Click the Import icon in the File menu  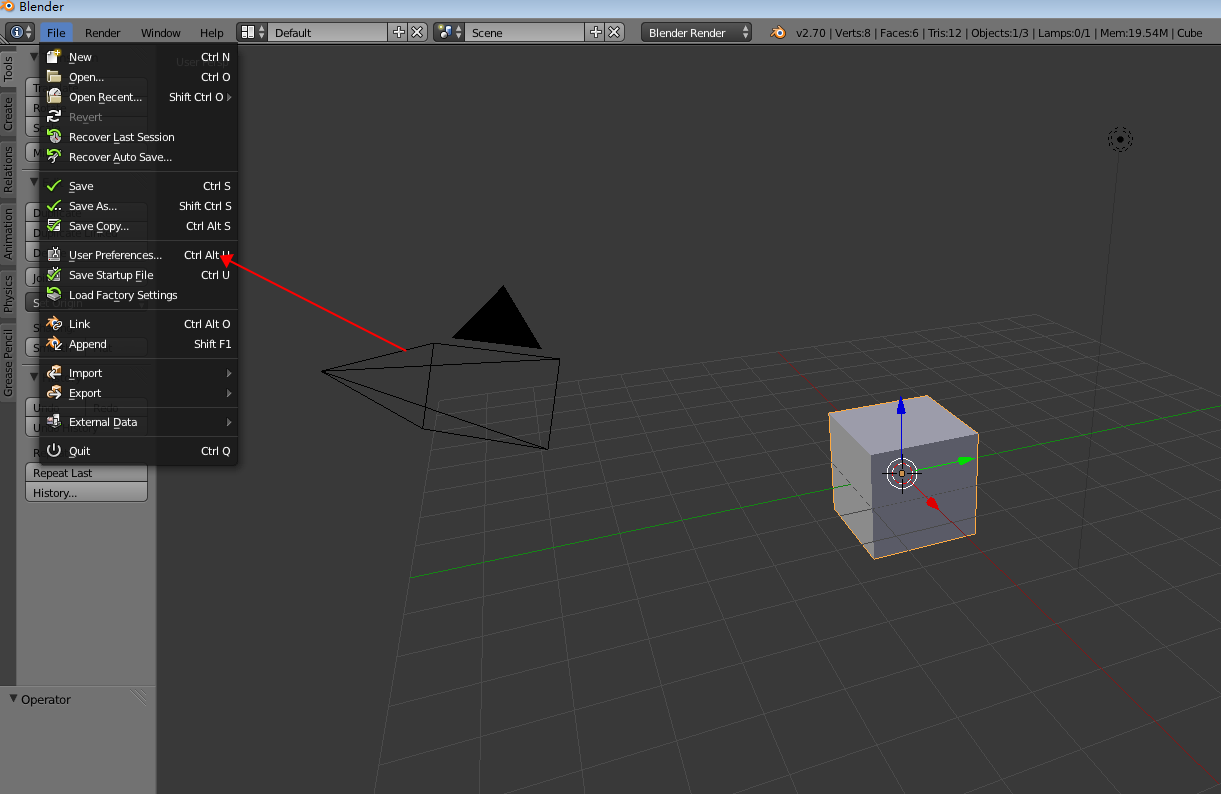52,372
